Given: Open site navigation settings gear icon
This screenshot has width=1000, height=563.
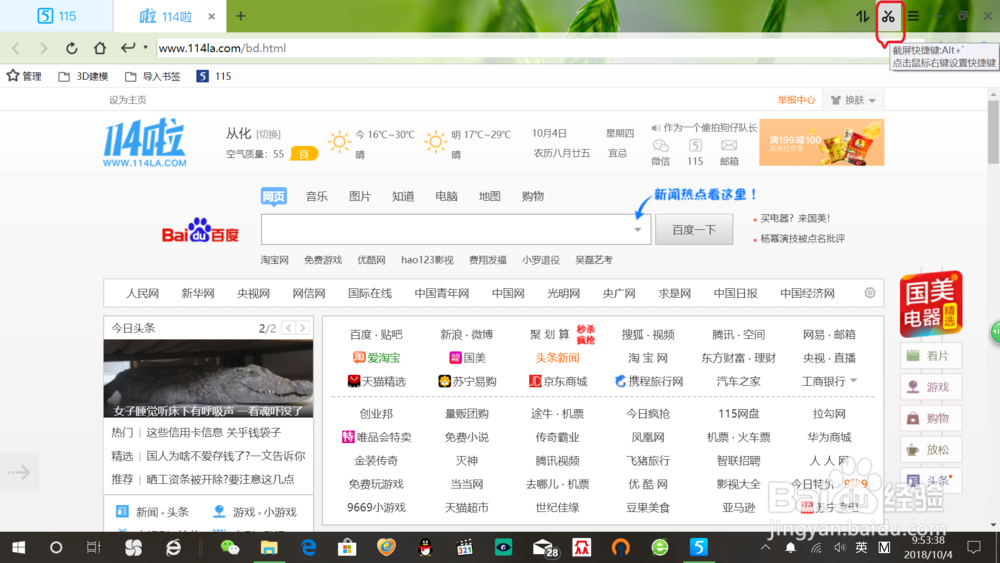Looking at the screenshot, I should point(870,293).
